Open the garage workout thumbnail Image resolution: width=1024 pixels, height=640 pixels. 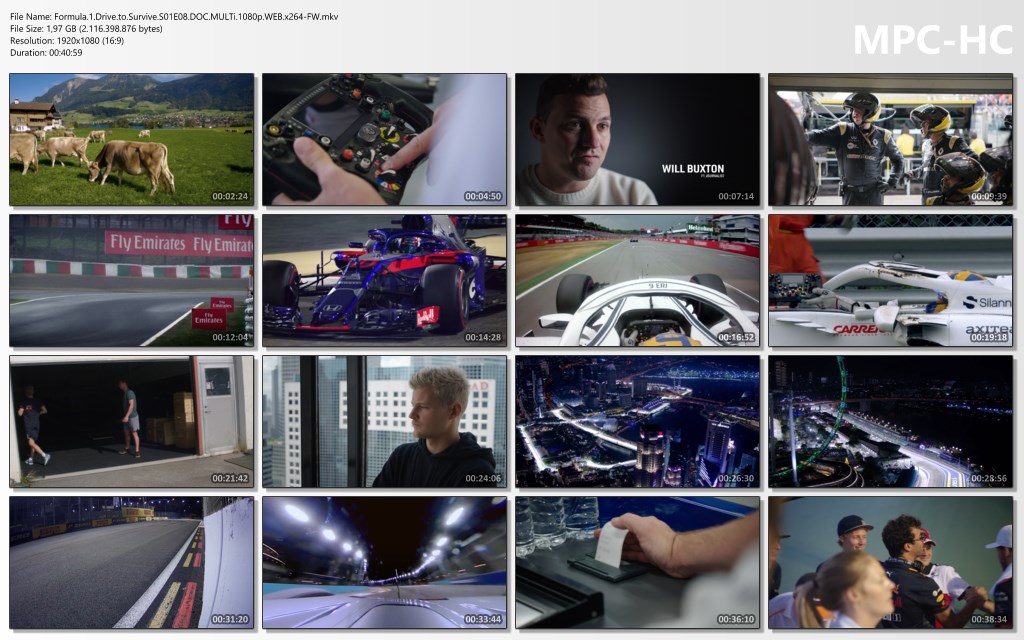[x=131, y=421]
